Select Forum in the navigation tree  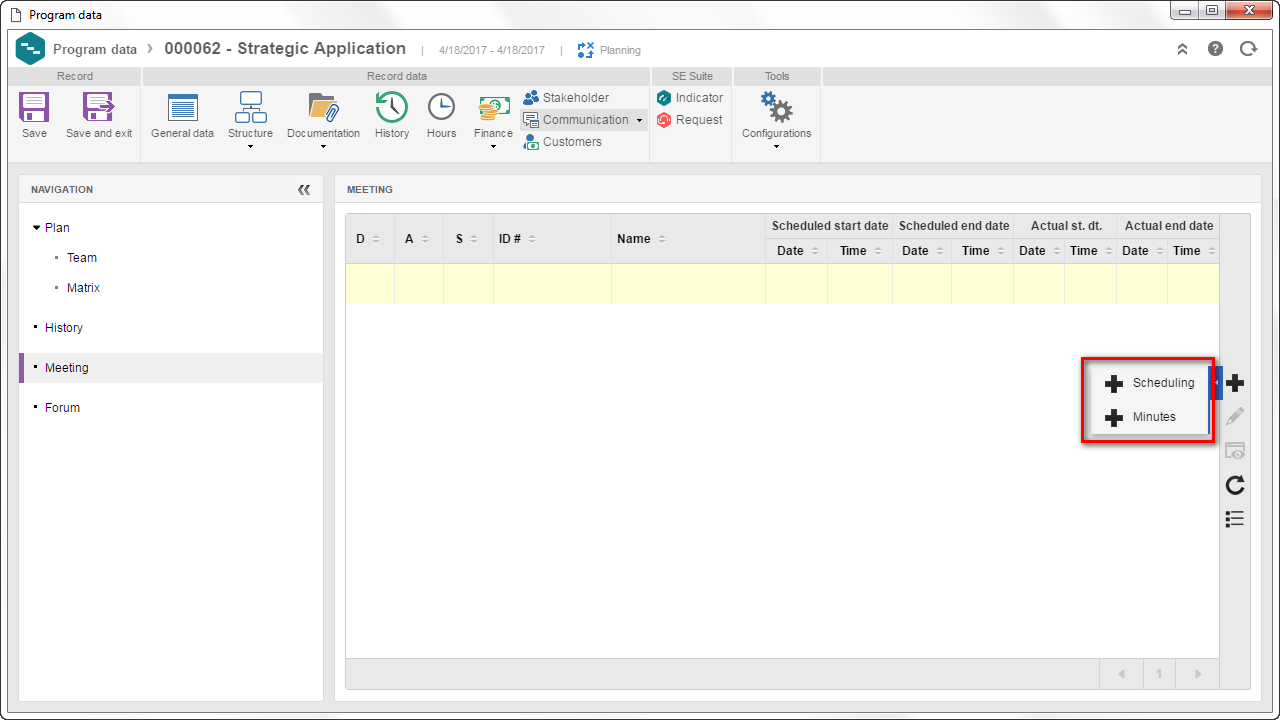[62, 408]
